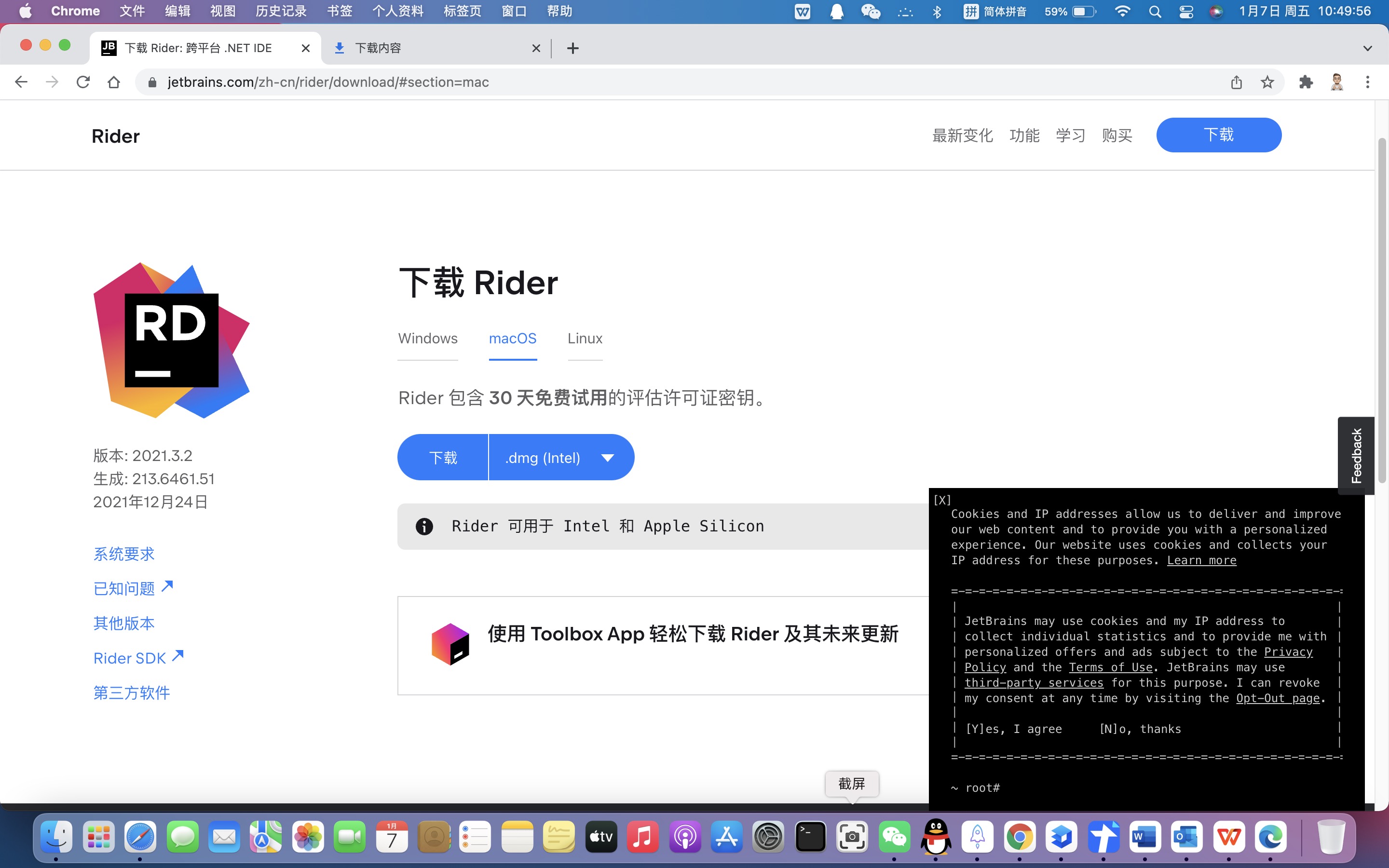Open a new tab with the plus button
The width and height of the screenshot is (1389, 868).
tap(573, 48)
